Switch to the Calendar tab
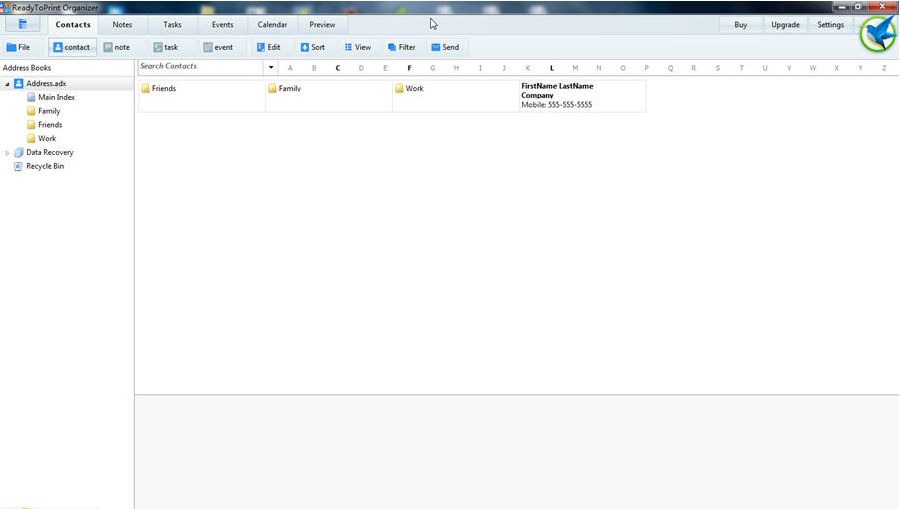 coord(272,25)
